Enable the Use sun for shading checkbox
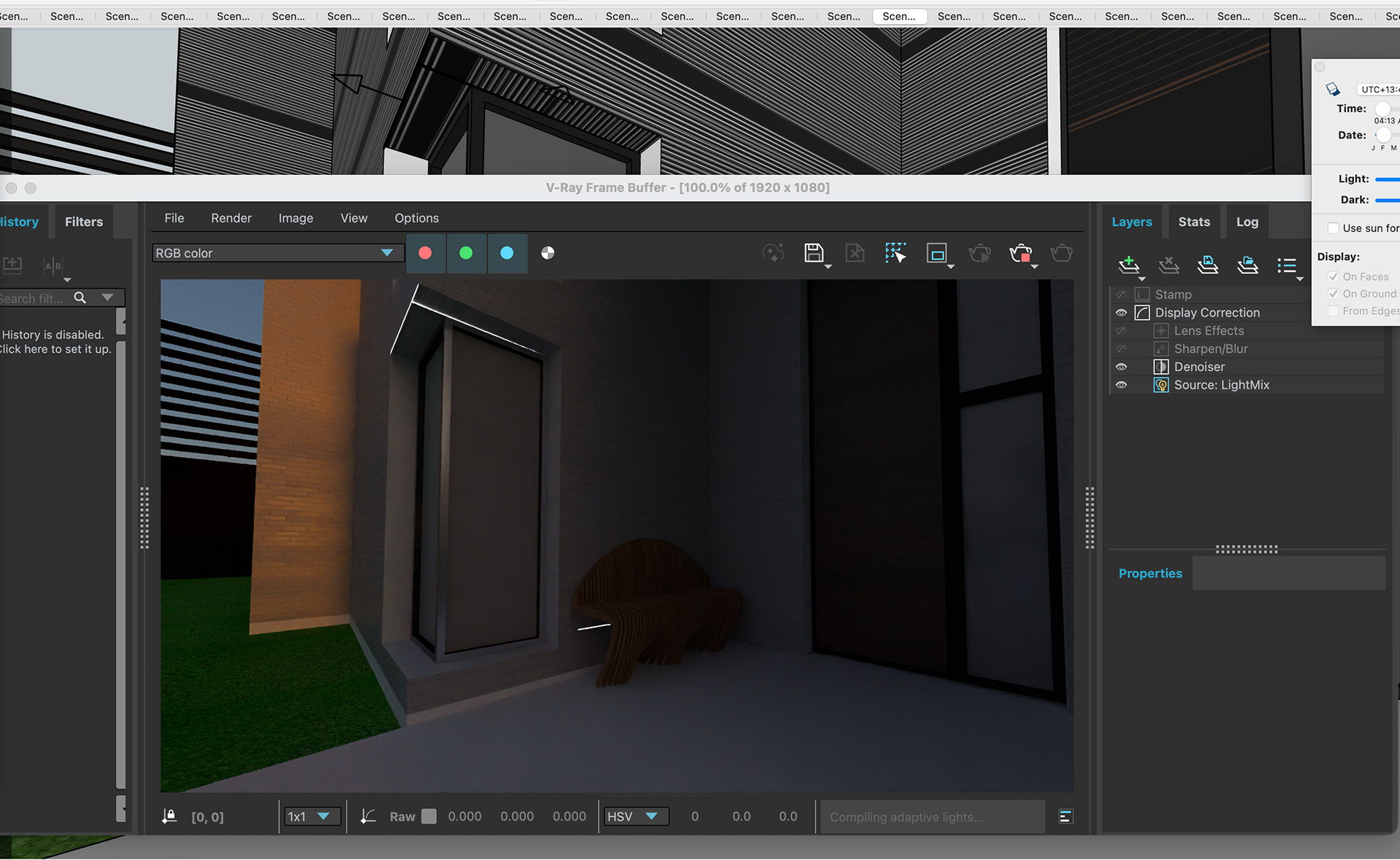Image resolution: width=1400 pixels, height=860 pixels. point(1333,228)
